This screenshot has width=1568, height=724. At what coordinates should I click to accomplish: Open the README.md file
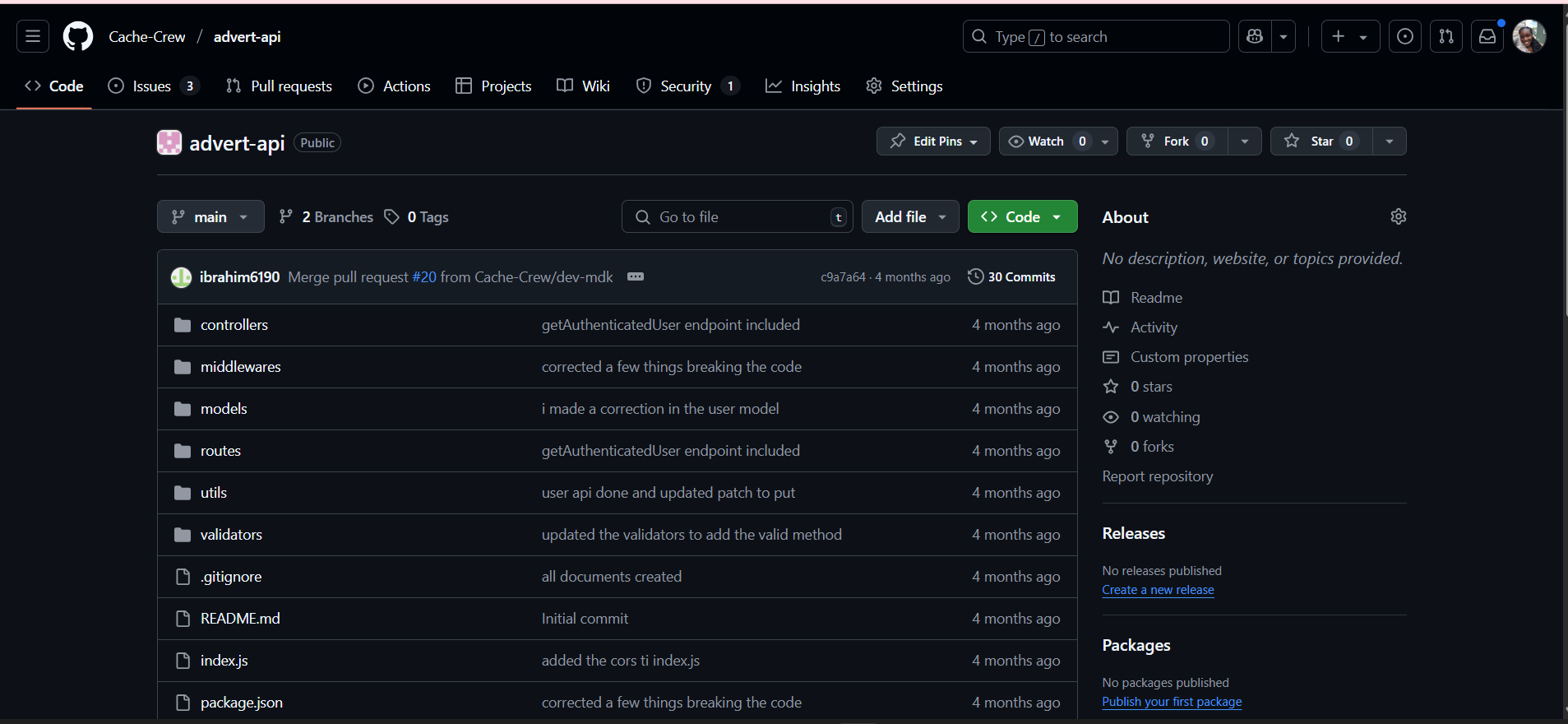click(240, 619)
